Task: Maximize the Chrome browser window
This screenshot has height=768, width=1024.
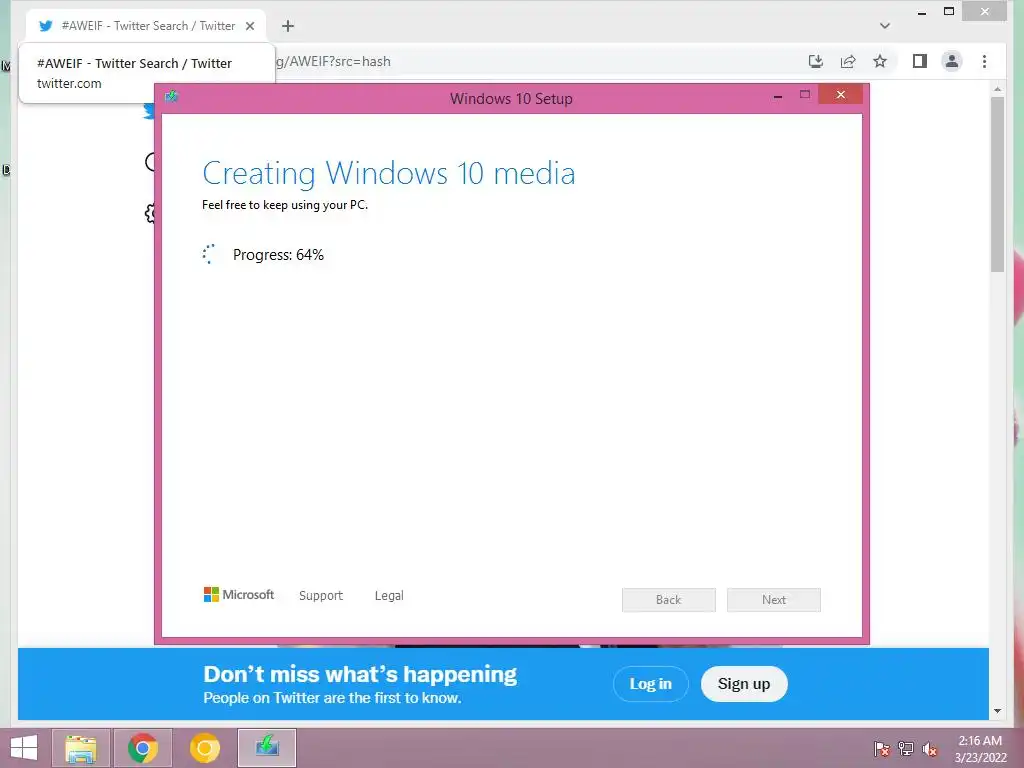Action: [949, 11]
